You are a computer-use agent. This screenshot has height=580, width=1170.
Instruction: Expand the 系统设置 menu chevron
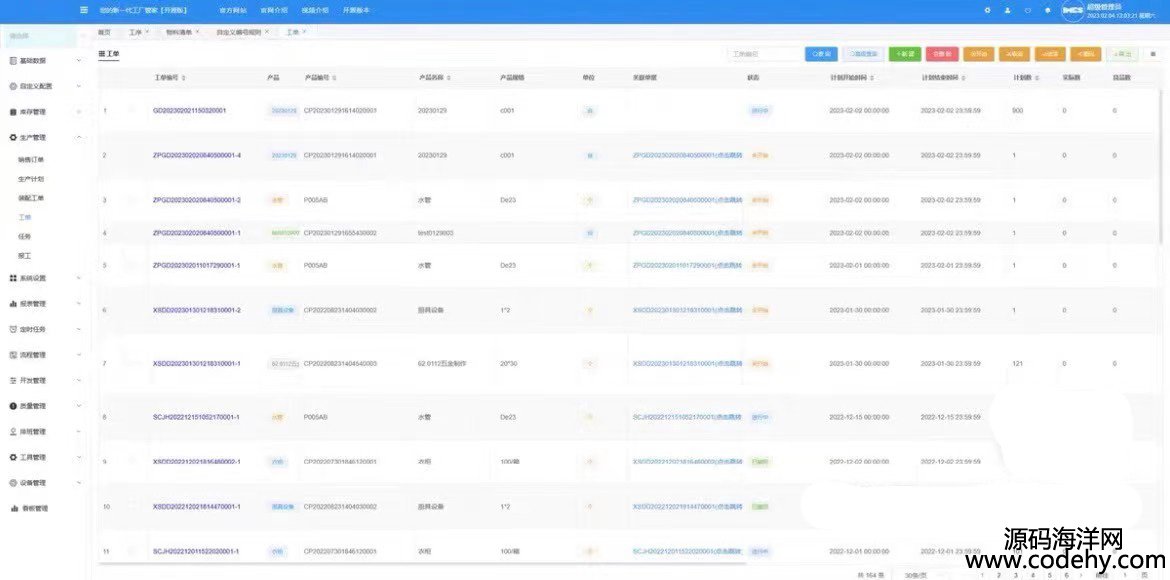point(78,278)
